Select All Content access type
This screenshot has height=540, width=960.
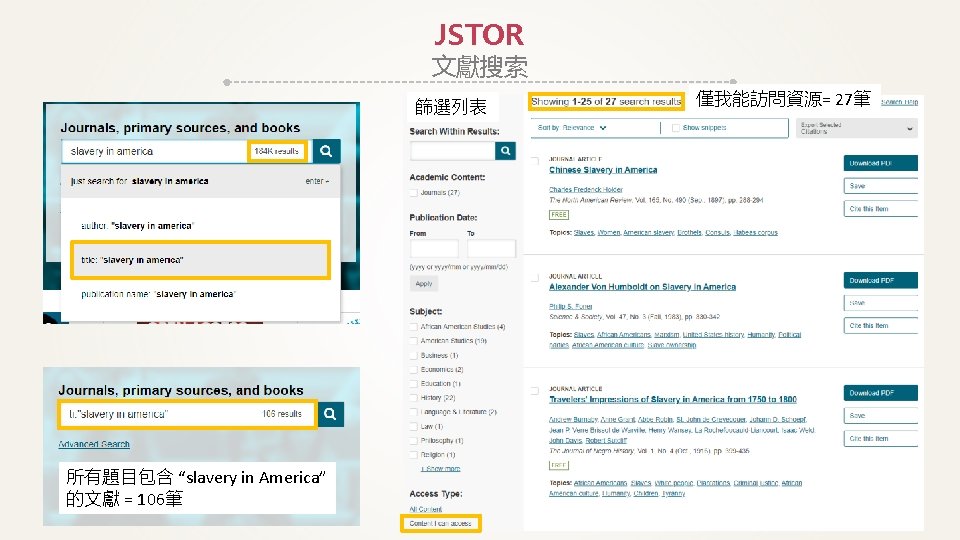(426, 509)
